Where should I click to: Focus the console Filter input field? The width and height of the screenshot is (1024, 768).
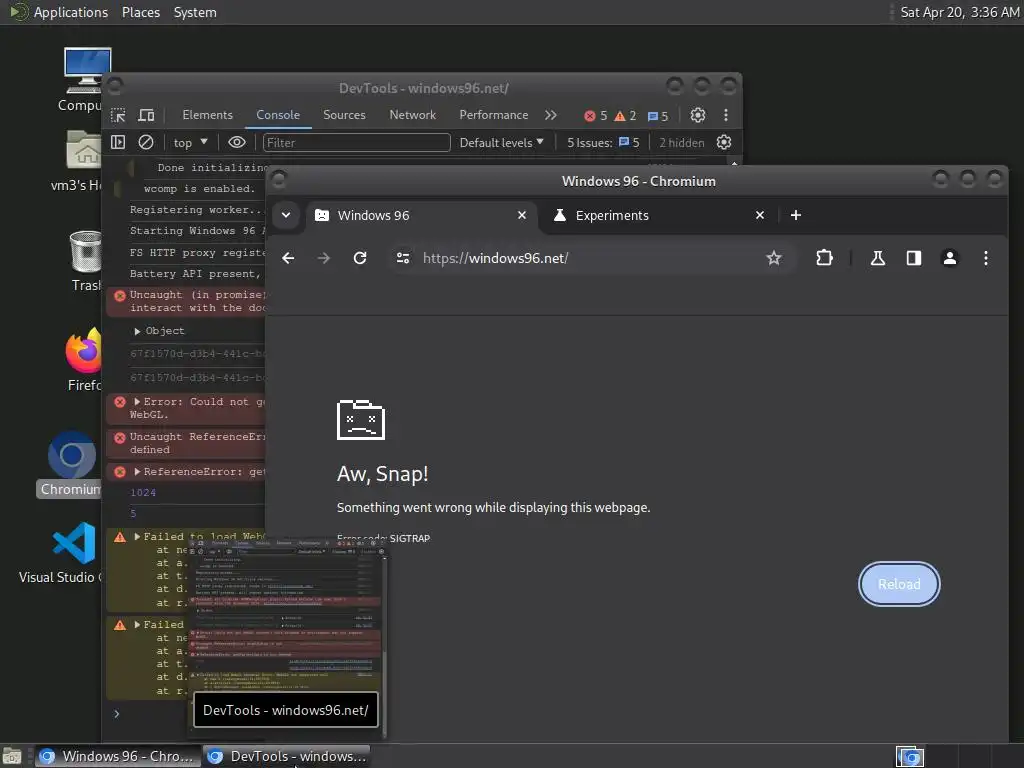pyautogui.click(x=357, y=142)
